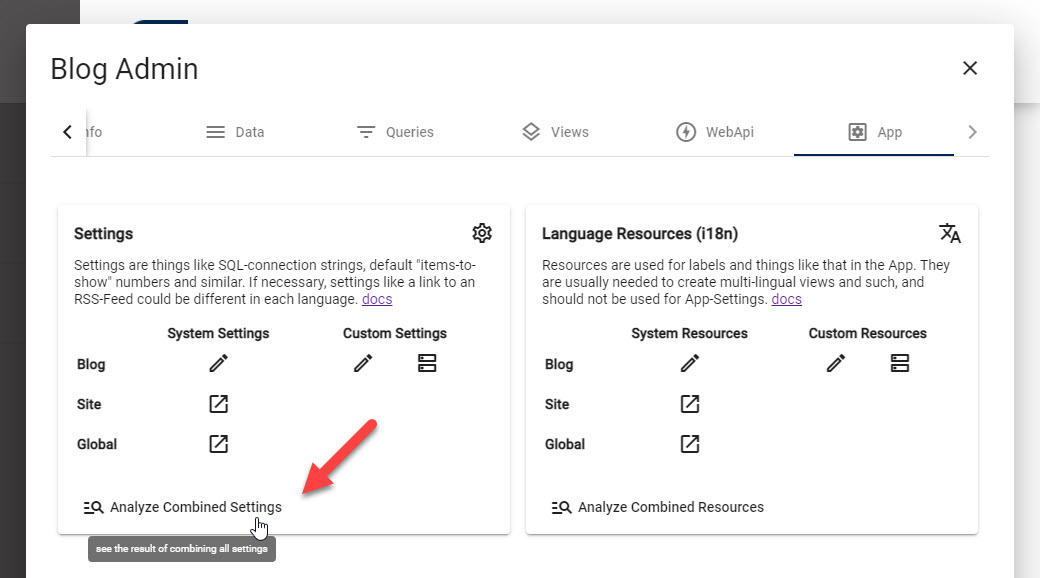The height and width of the screenshot is (578, 1040).
Task: Open docs link in Settings description
Action: [377, 299]
